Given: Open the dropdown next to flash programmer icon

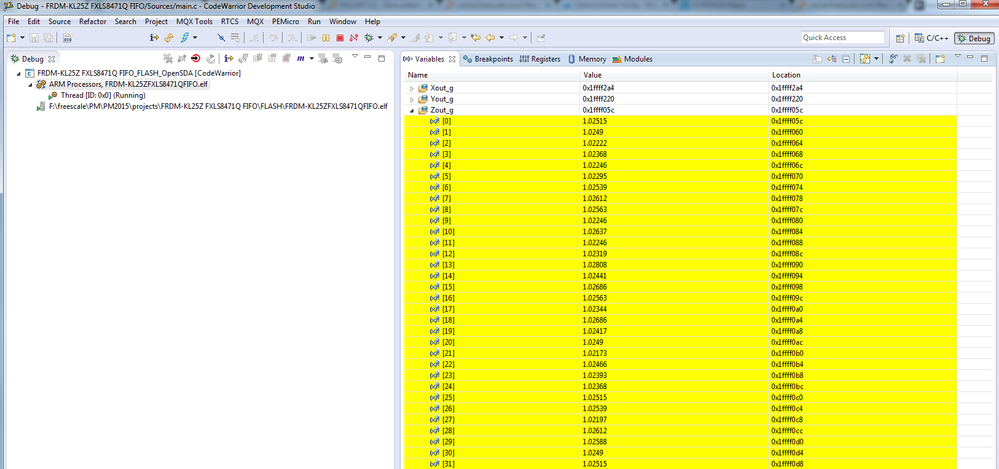Looking at the screenshot, I should tap(195, 38).
